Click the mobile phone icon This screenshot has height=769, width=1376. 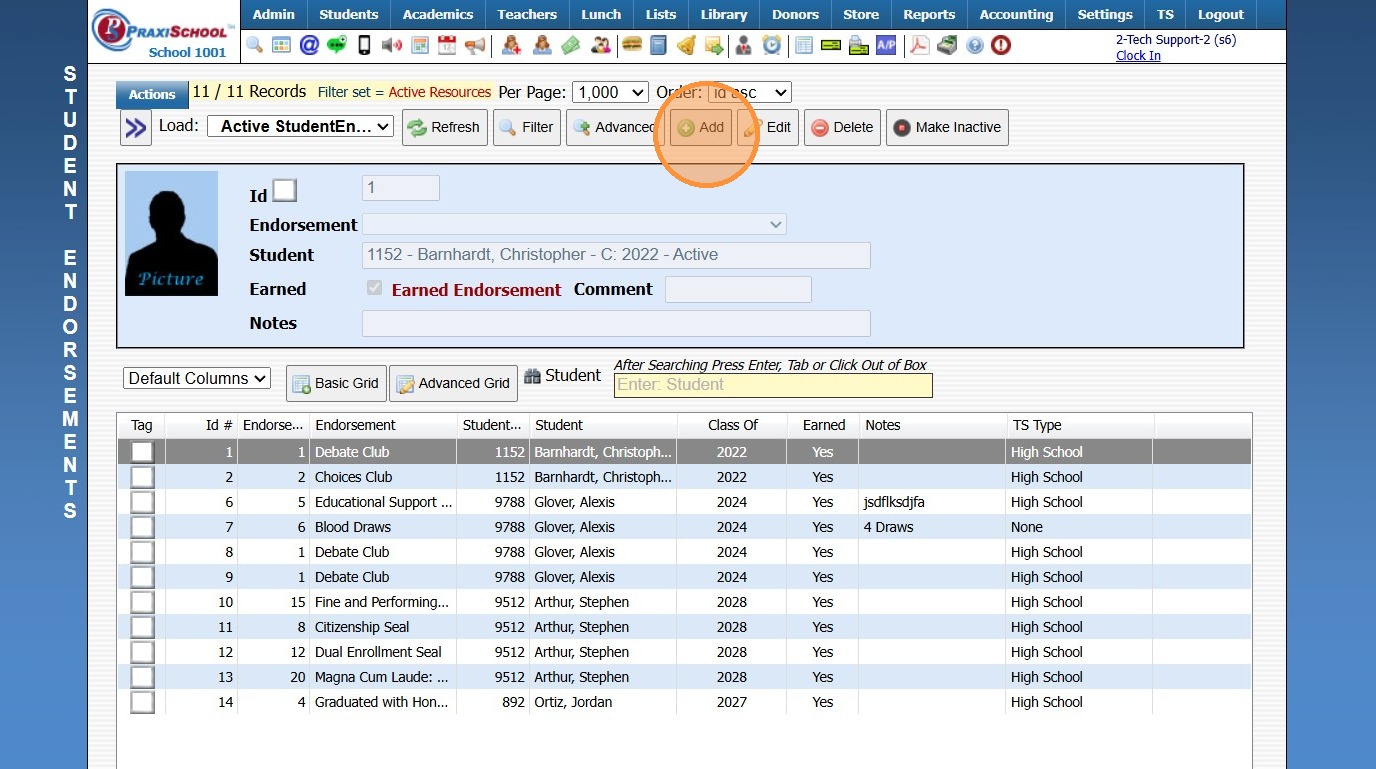pyautogui.click(x=365, y=45)
